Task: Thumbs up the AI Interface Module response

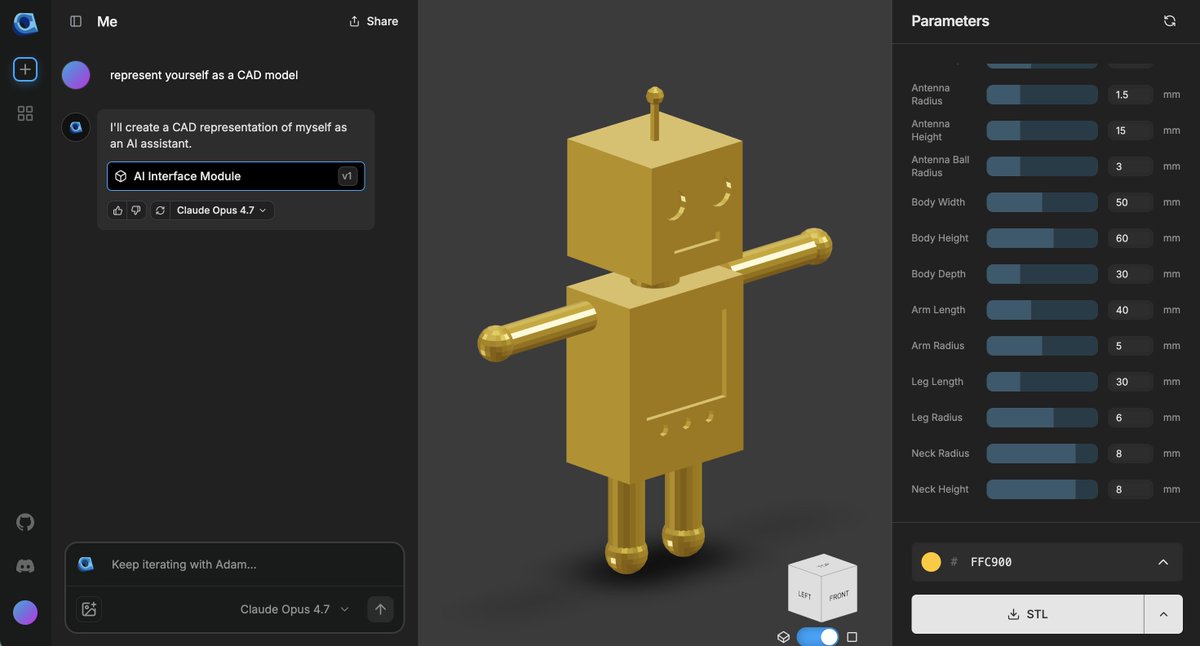Action: [117, 210]
